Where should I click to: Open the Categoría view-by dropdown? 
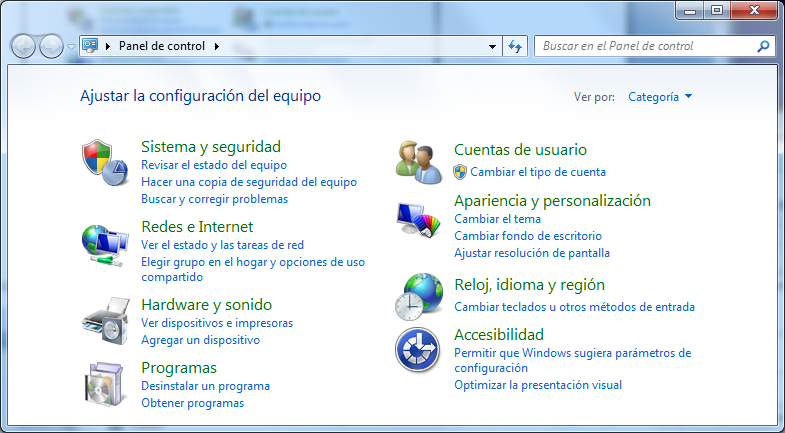(x=660, y=97)
